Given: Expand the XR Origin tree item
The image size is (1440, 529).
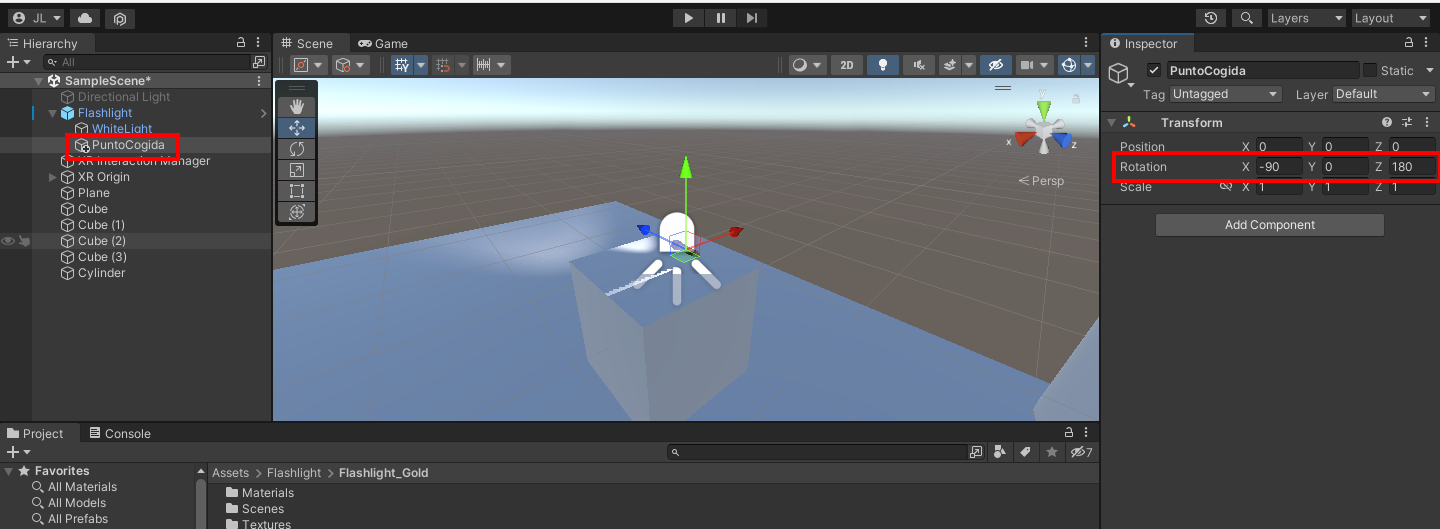Looking at the screenshot, I should click(53, 177).
